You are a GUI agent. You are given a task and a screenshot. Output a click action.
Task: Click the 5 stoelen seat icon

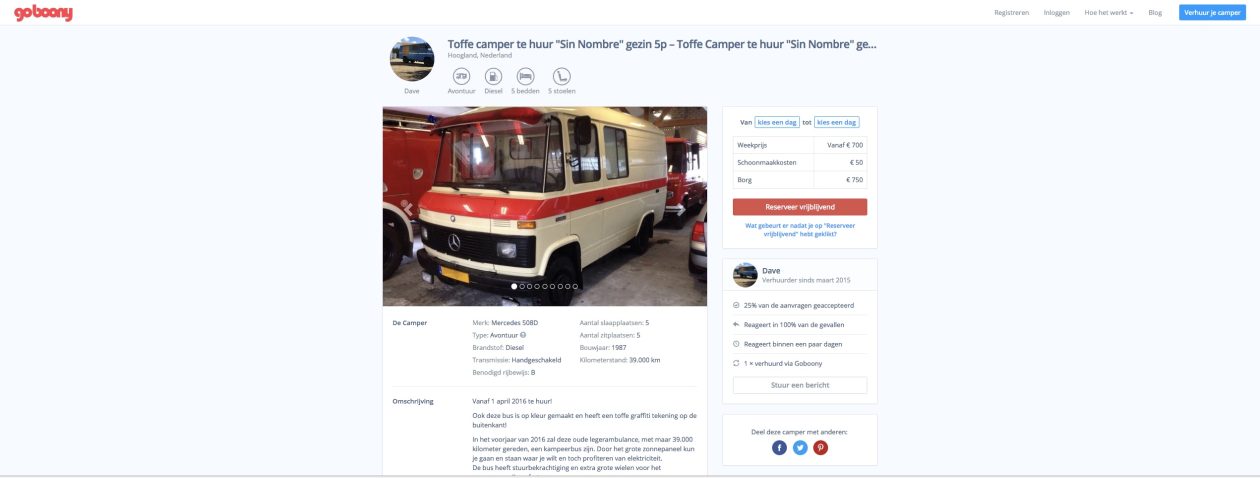[561, 75]
